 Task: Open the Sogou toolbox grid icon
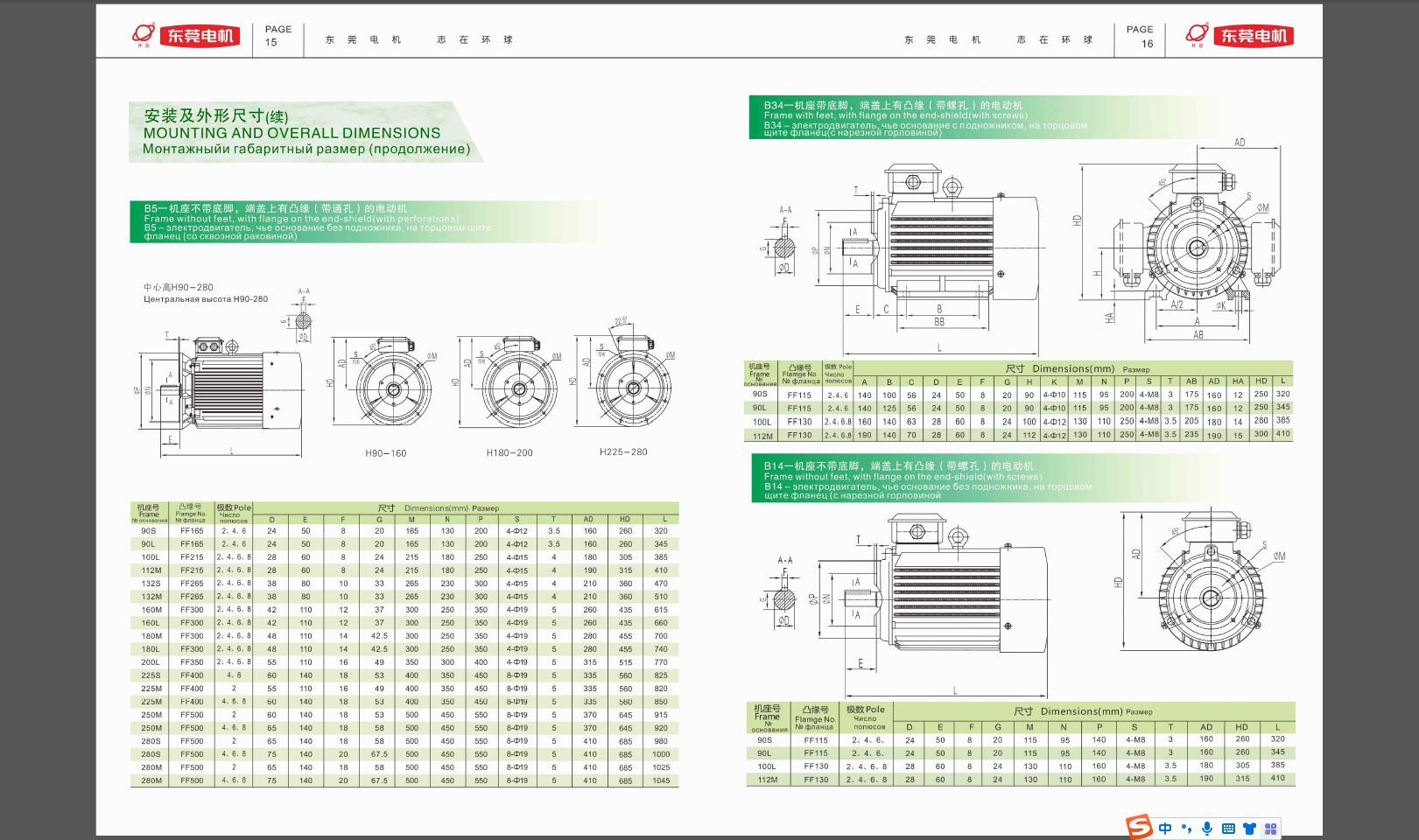[x=1270, y=829]
